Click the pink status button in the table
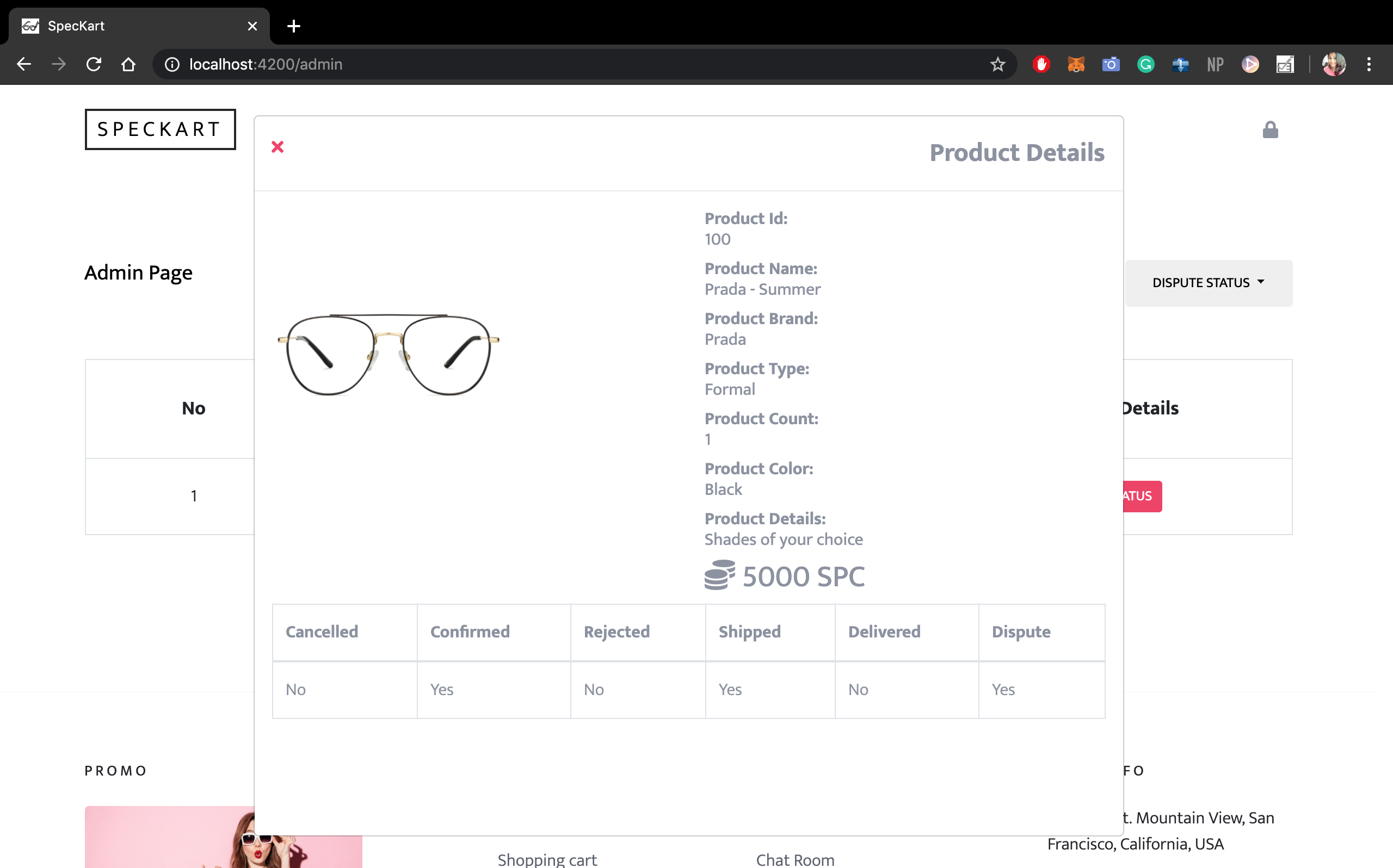Image resolution: width=1393 pixels, height=868 pixels. click(1142, 496)
